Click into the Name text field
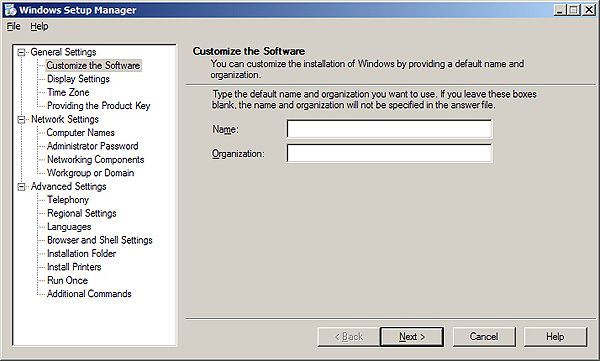Image resolution: width=600 pixels, height=361 pixels. point(390,129)
